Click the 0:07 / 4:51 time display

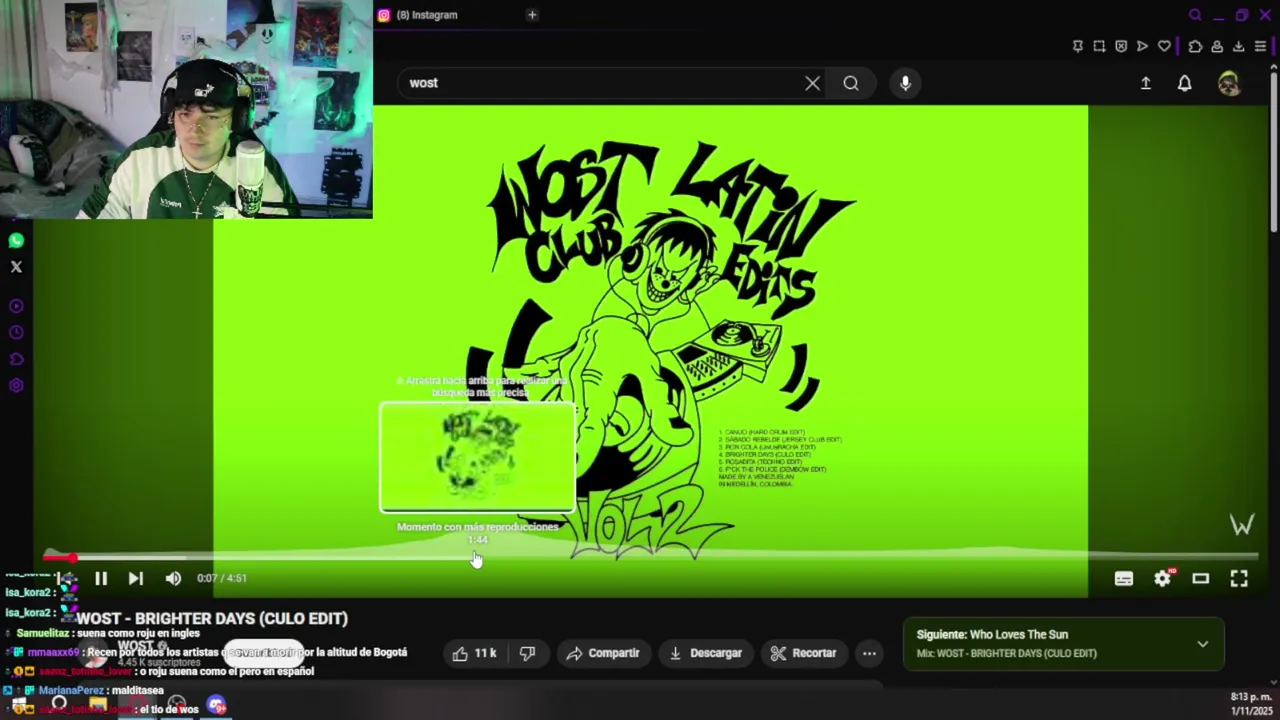coord(222,578)
